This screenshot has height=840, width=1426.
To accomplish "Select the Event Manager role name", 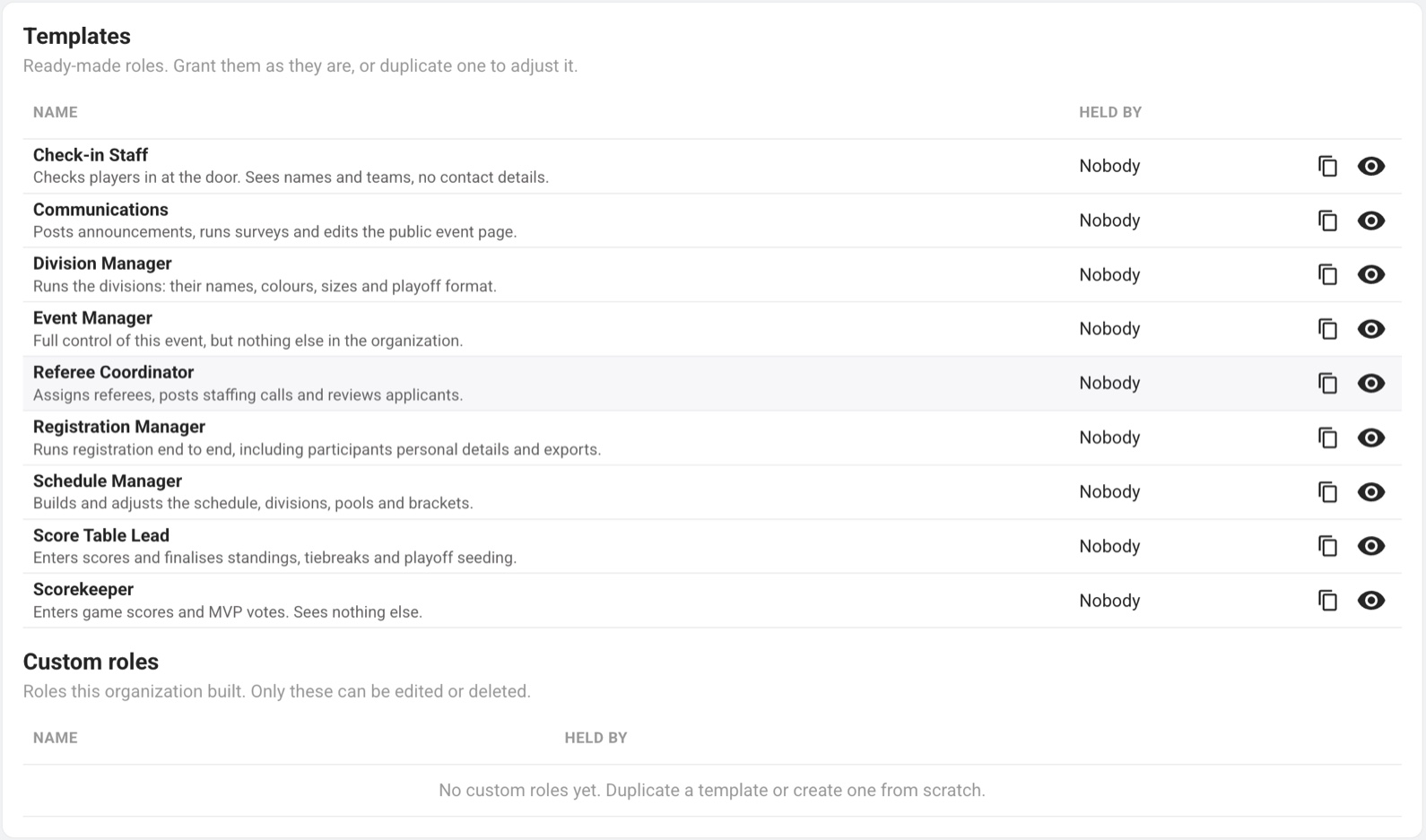I will pos(92,318).
